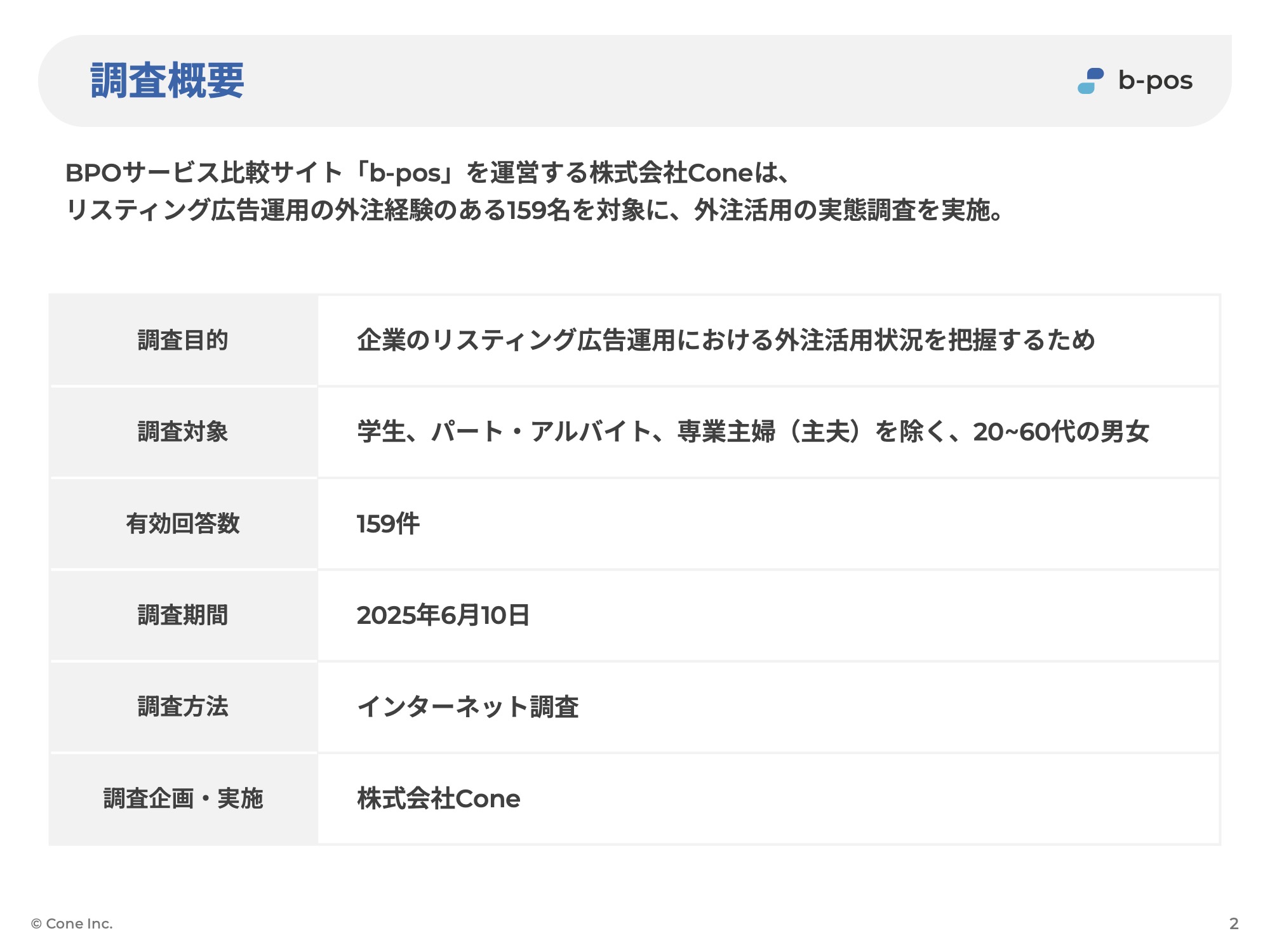
Task: Click the © Cone Inc. footer text
Action: 72,923
